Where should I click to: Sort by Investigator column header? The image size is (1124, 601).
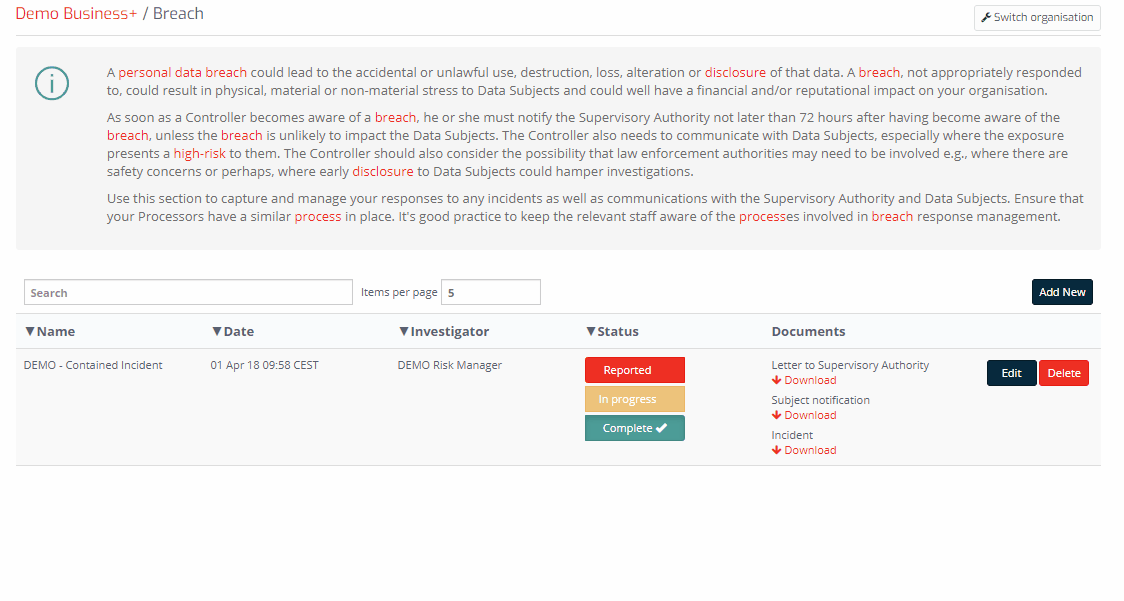444,331
